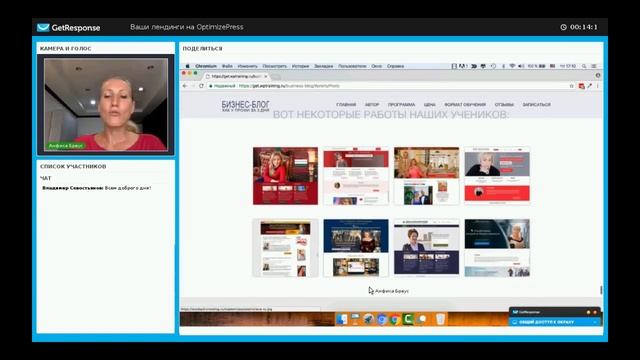Image resolution: width=640 pixels, height=360 pixels.
Task: Open the thumbnail showing a couple in a bright interior
Action: 427,176
